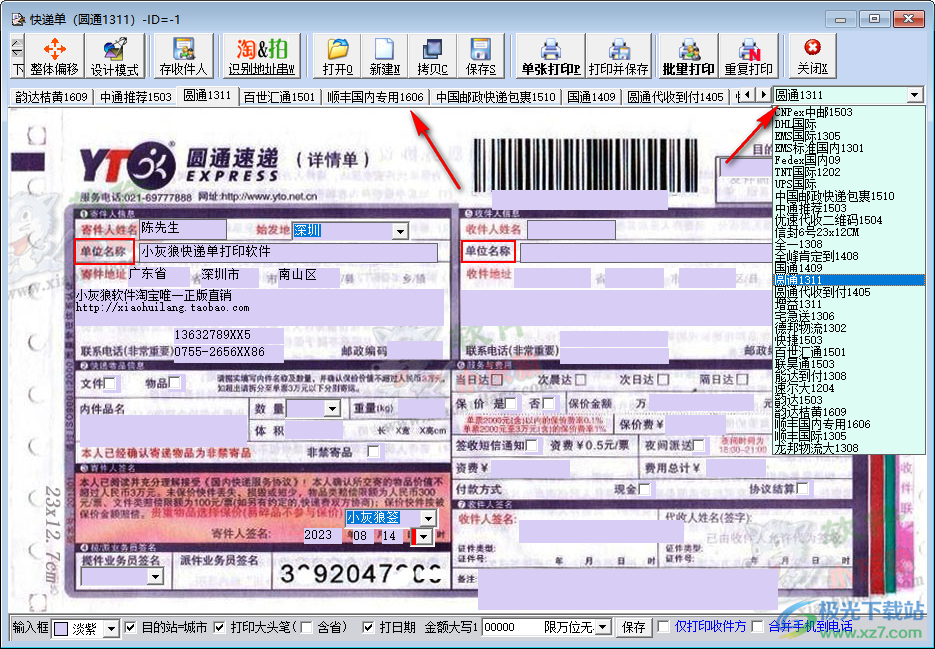The image size is (935, 649).
Task: Open 顺丰国内专用1606 tab
Action: [376, 97]
